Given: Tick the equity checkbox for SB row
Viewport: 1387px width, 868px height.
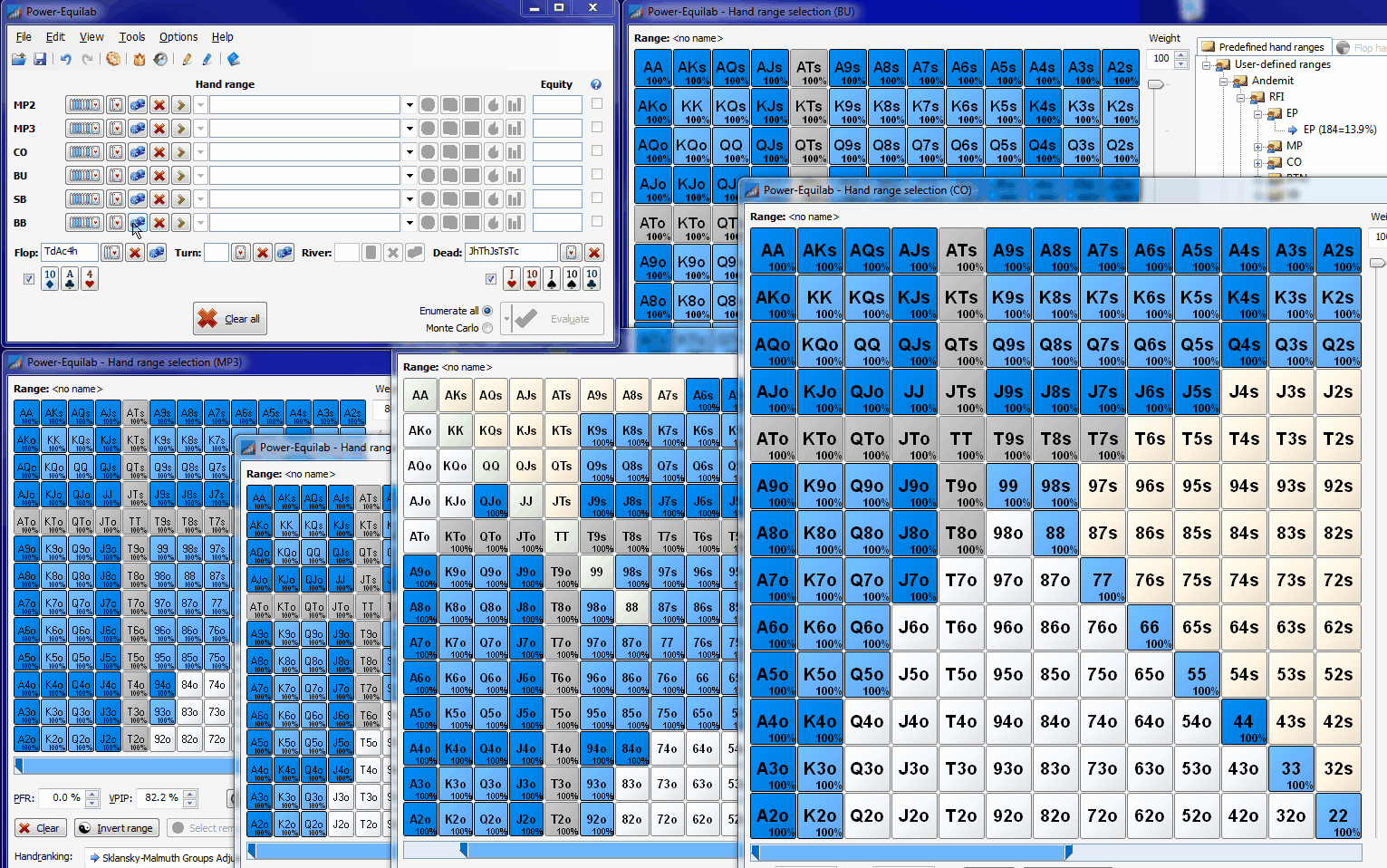Looking at the screenshot, I should pos(597,198).
